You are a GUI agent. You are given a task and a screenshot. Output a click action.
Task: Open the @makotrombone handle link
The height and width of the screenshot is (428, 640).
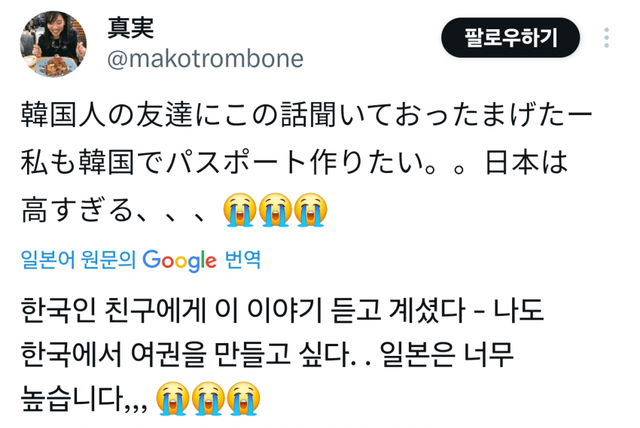pyautogui.click(x=205, y=58)
